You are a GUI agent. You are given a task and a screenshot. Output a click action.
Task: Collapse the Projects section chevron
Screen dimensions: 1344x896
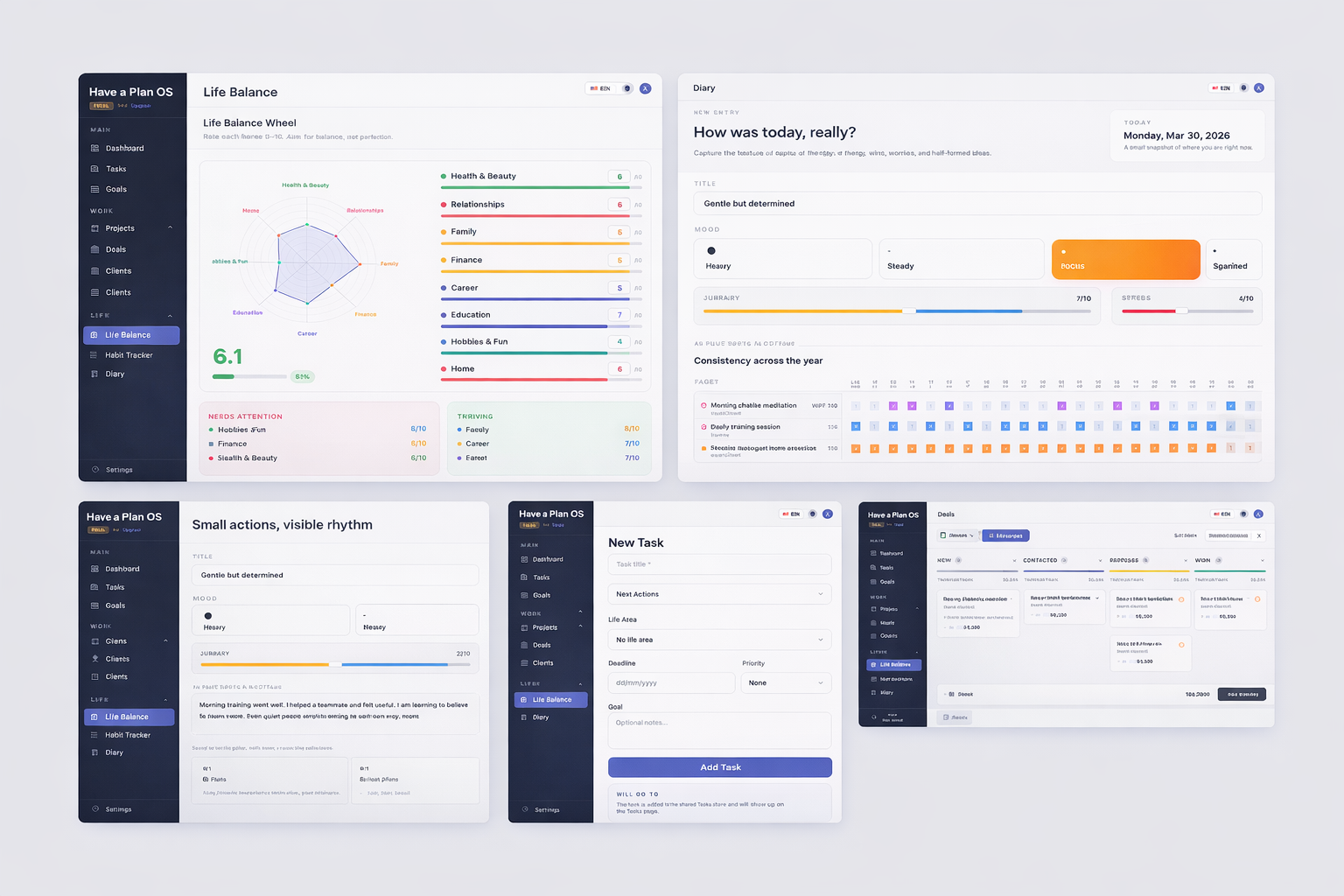[169, 228]
